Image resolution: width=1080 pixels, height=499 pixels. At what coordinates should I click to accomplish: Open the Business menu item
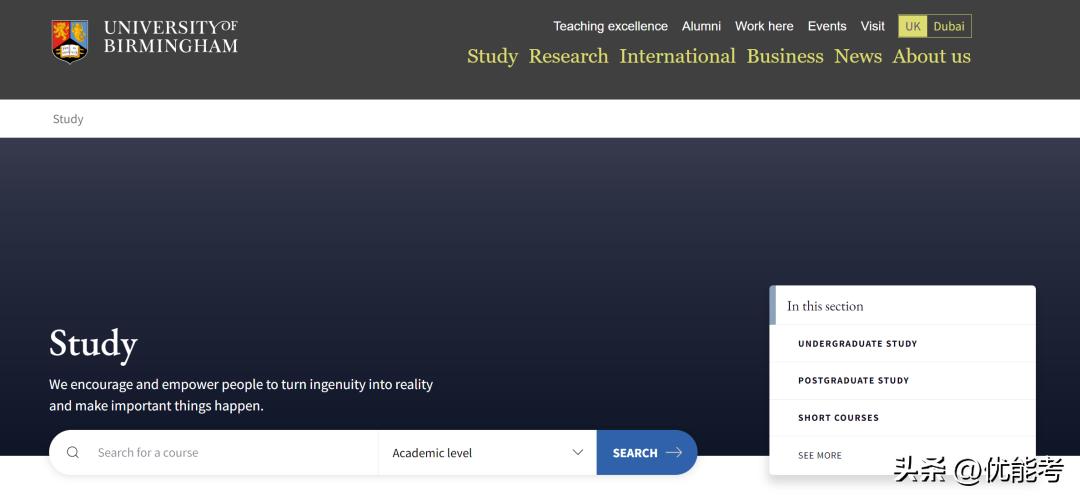785,57
